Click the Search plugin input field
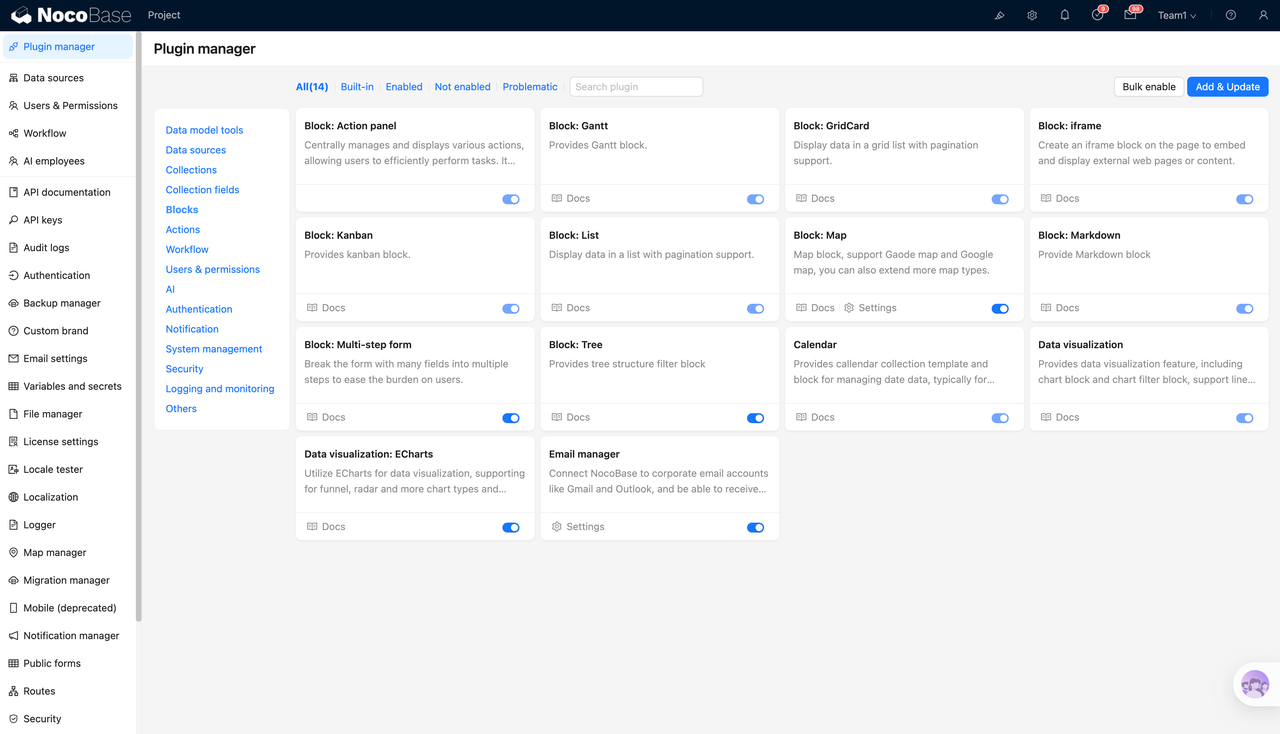 coord(636,87)
